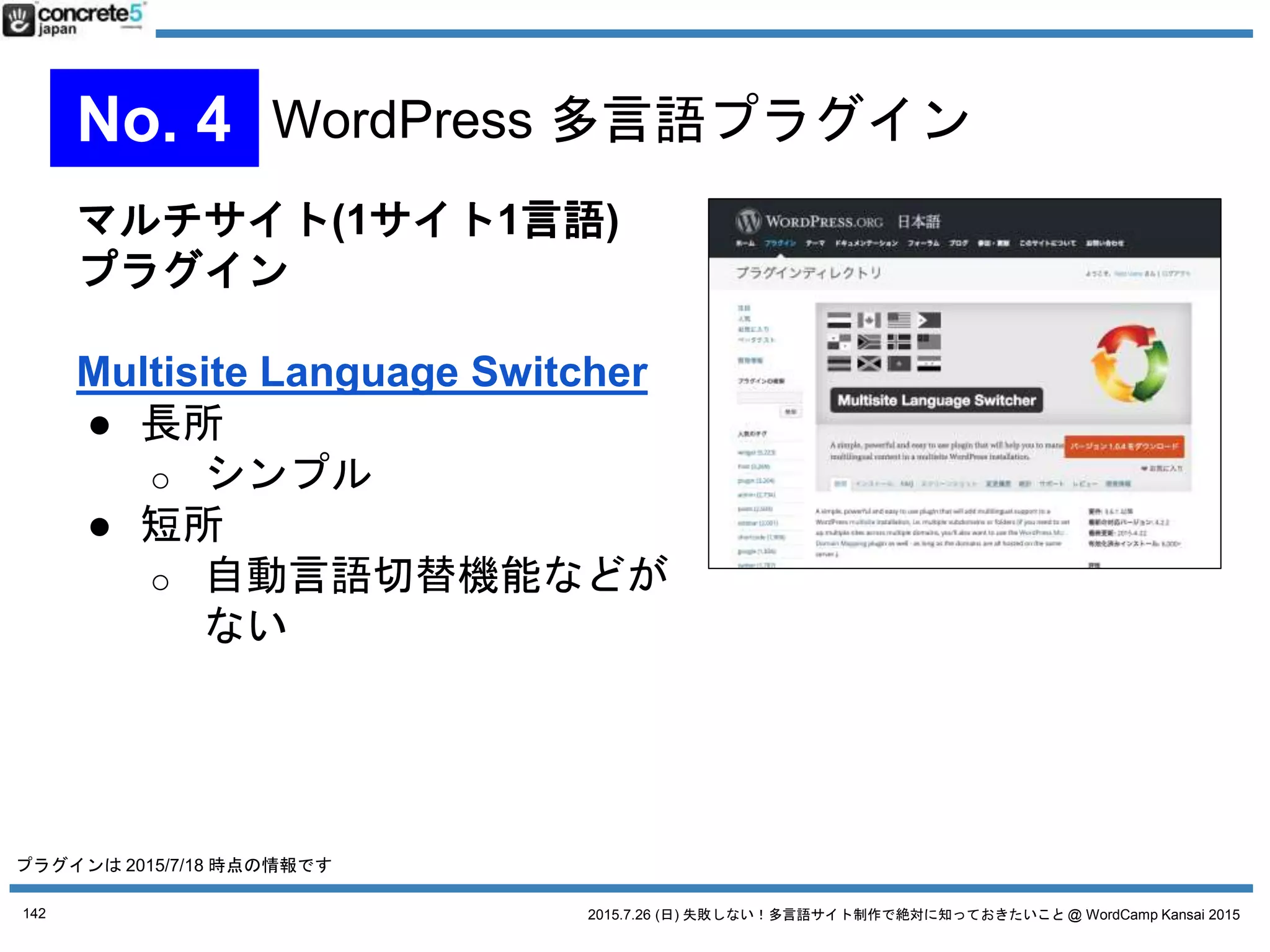Image resolution: width=1270 pixels, height=952 pixels.
Task: Click the United States flag icon in the banner
Action: pos(899,320)
